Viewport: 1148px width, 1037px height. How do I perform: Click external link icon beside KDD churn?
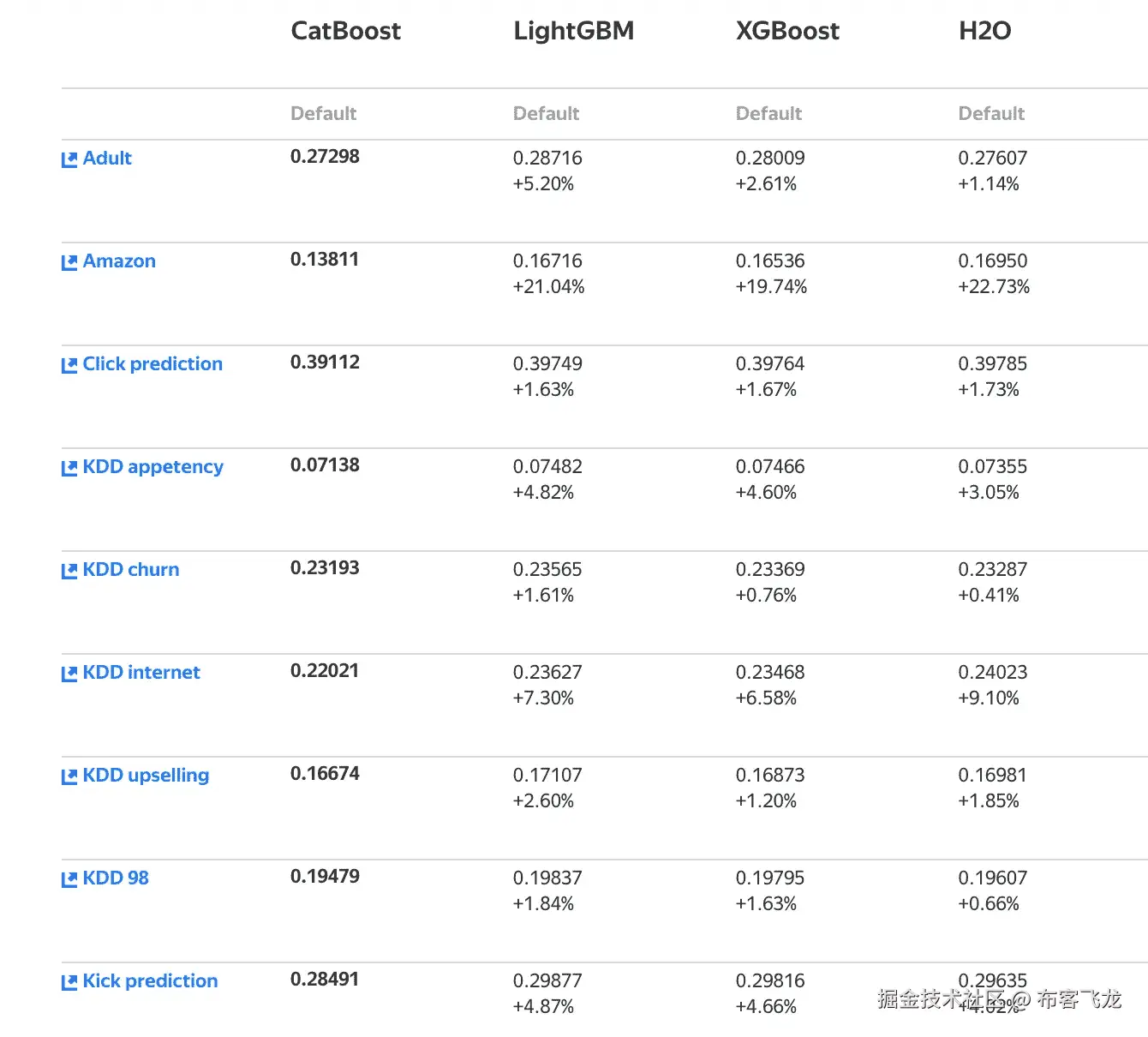point(69,571)
